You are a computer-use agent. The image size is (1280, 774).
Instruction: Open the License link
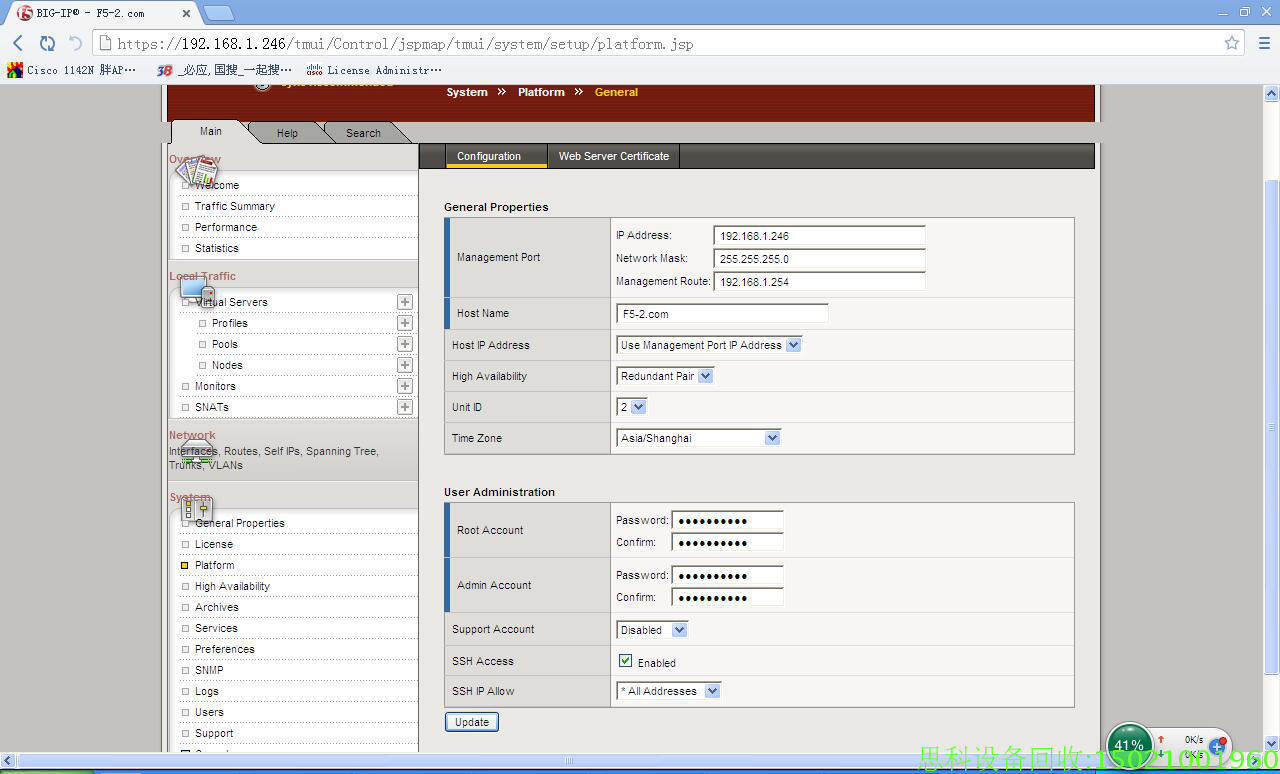click(x=214, y=544)
